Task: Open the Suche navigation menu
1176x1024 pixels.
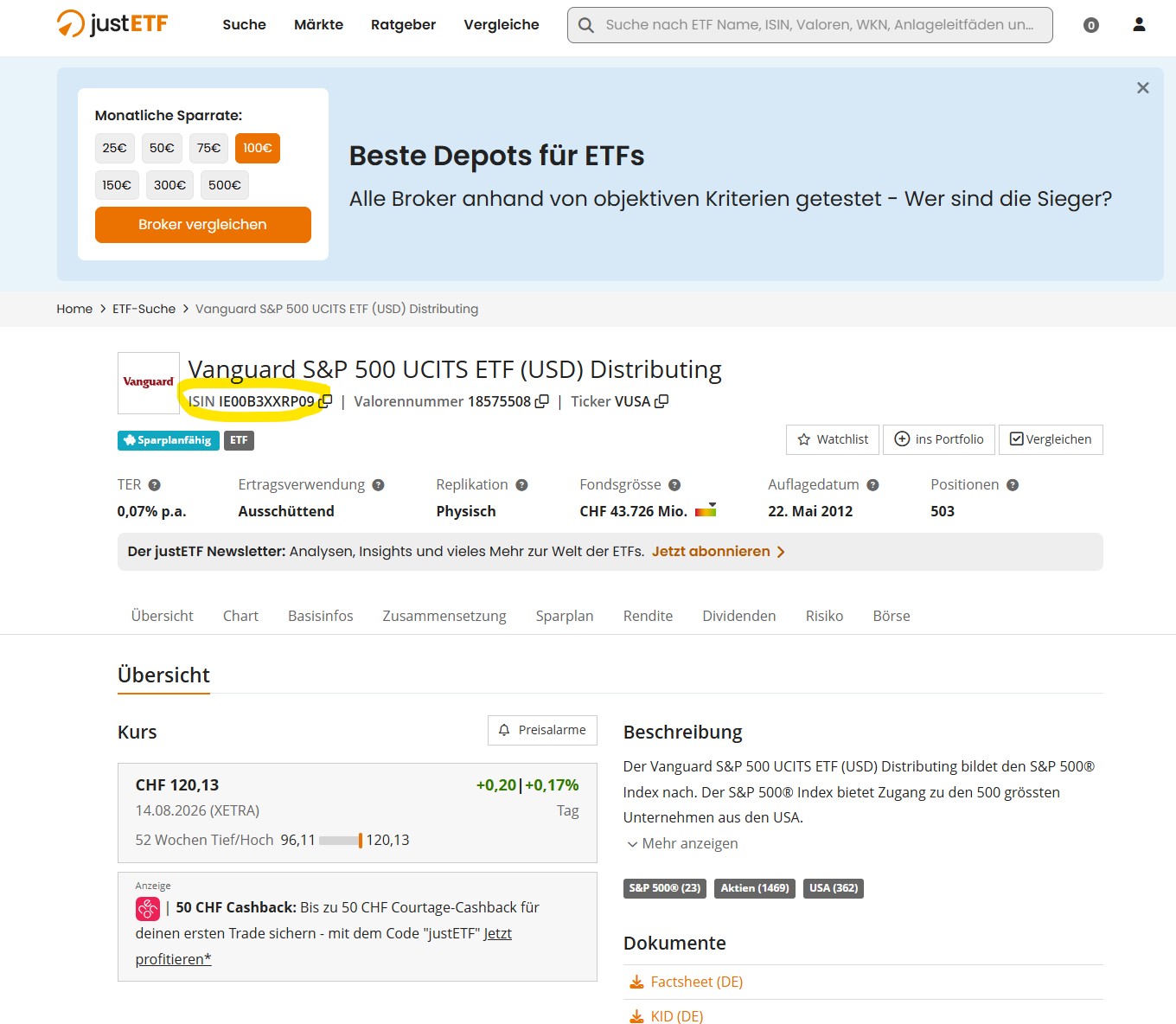Action: pos(244,24)
